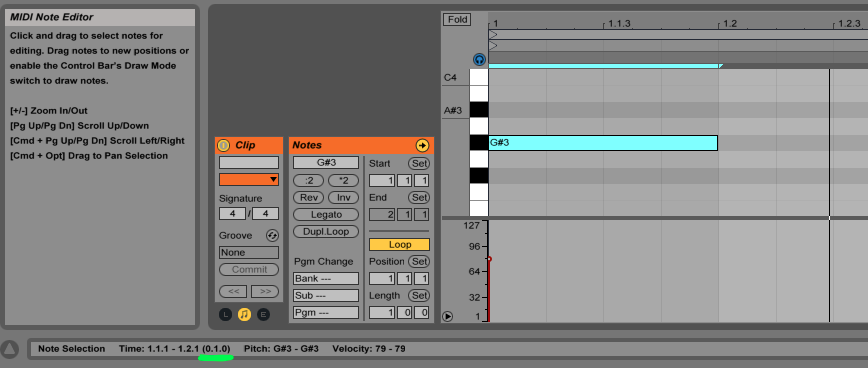Click the Legato button
The width and height of the screenshot is (868, 368).
pos(326,215)
